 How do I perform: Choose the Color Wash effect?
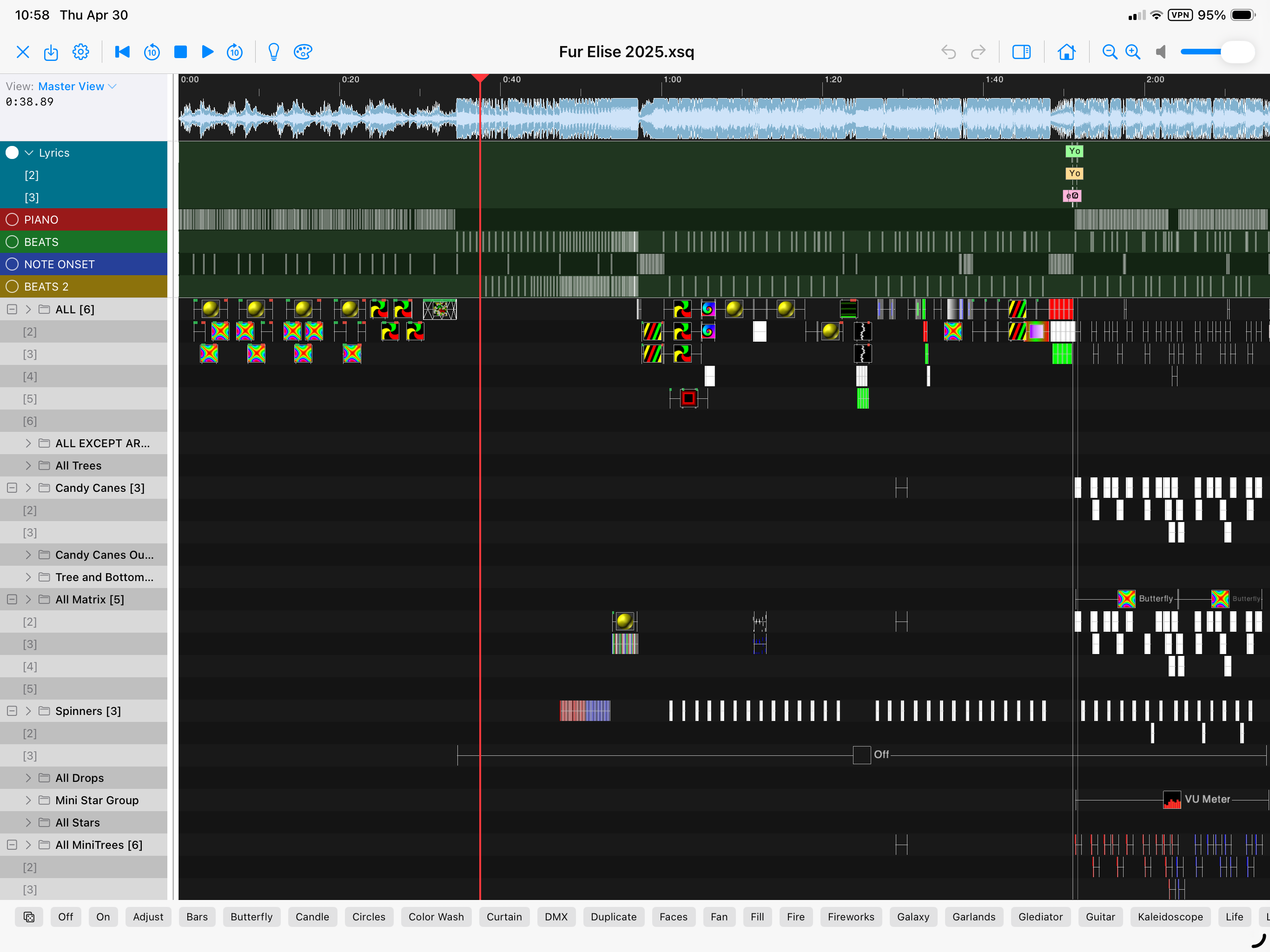(436, 918)
